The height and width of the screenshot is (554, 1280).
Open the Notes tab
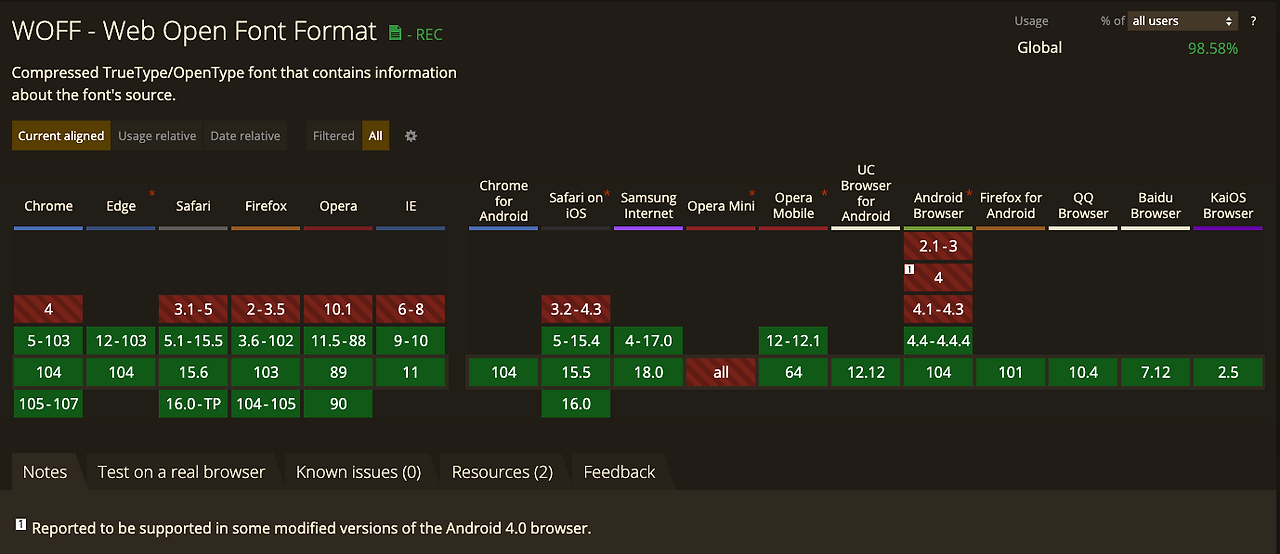[45, 472]
